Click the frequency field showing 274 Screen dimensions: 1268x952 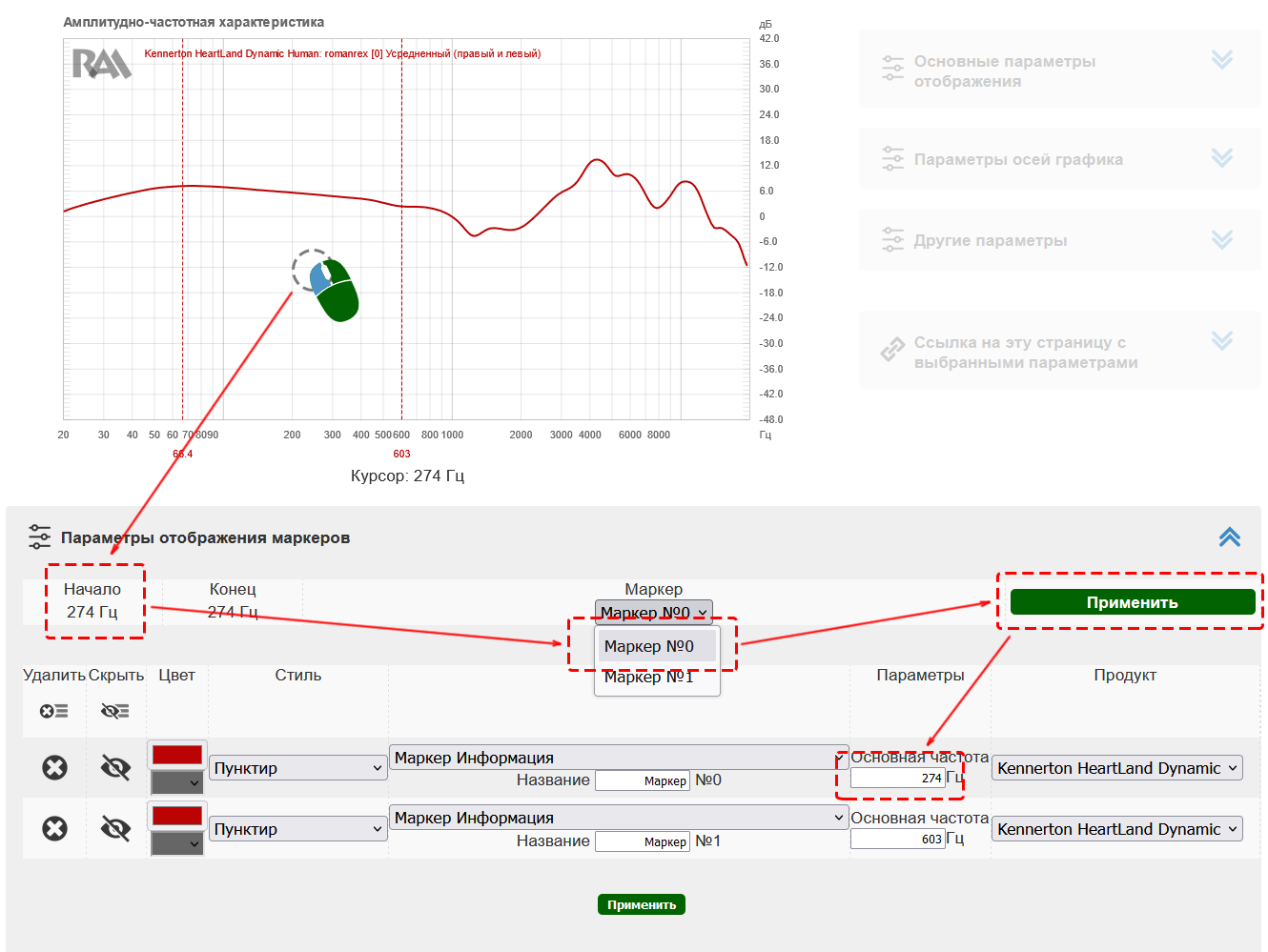pos(897,778)
